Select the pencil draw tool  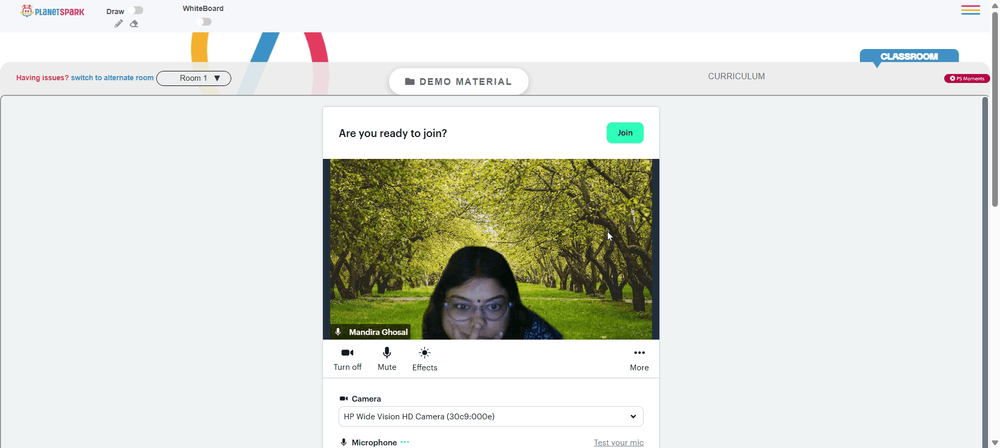119,24
